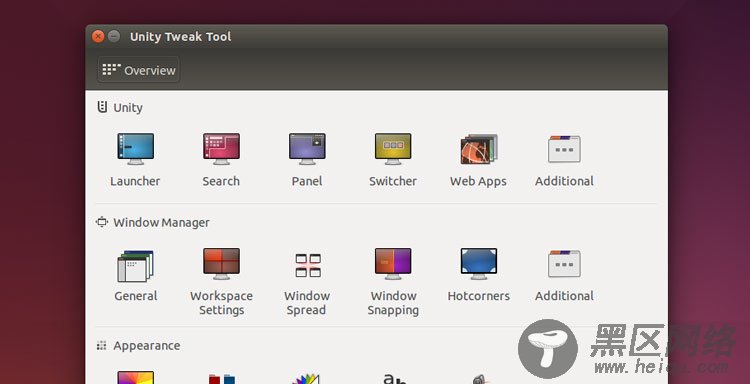The height and width of the screenshot is (384, 750).
Task: Open Additional settings icon under Unity
Action: [564, 149]
